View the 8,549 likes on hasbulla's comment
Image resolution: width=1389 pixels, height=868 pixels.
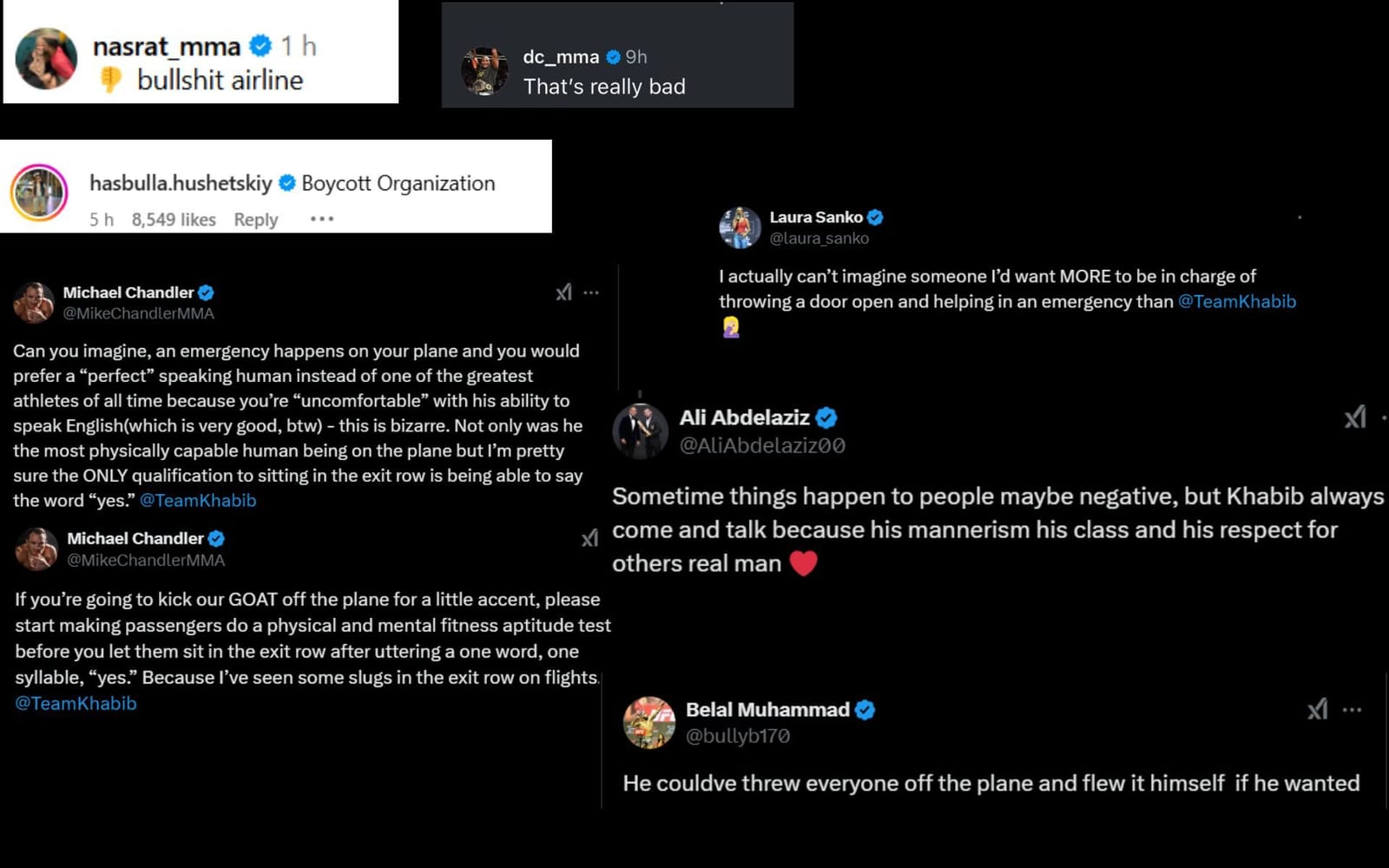(174, 220)
